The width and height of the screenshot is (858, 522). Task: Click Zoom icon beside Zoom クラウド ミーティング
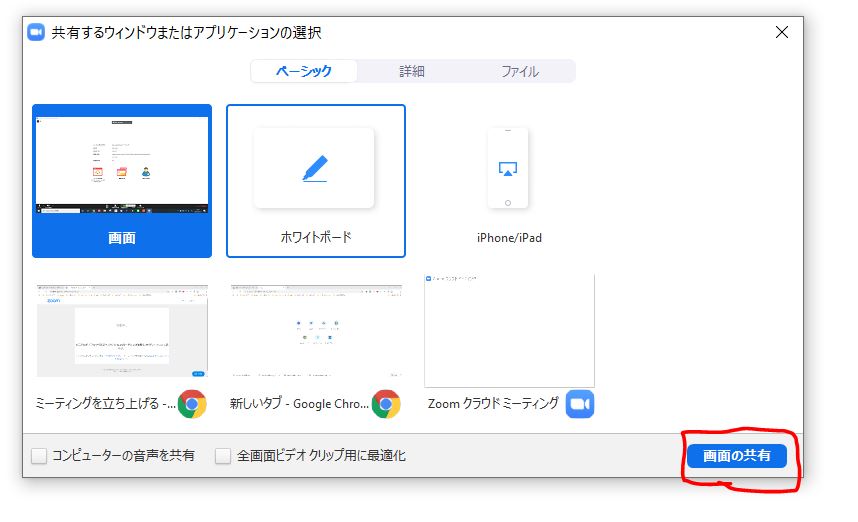coord(579,404)
